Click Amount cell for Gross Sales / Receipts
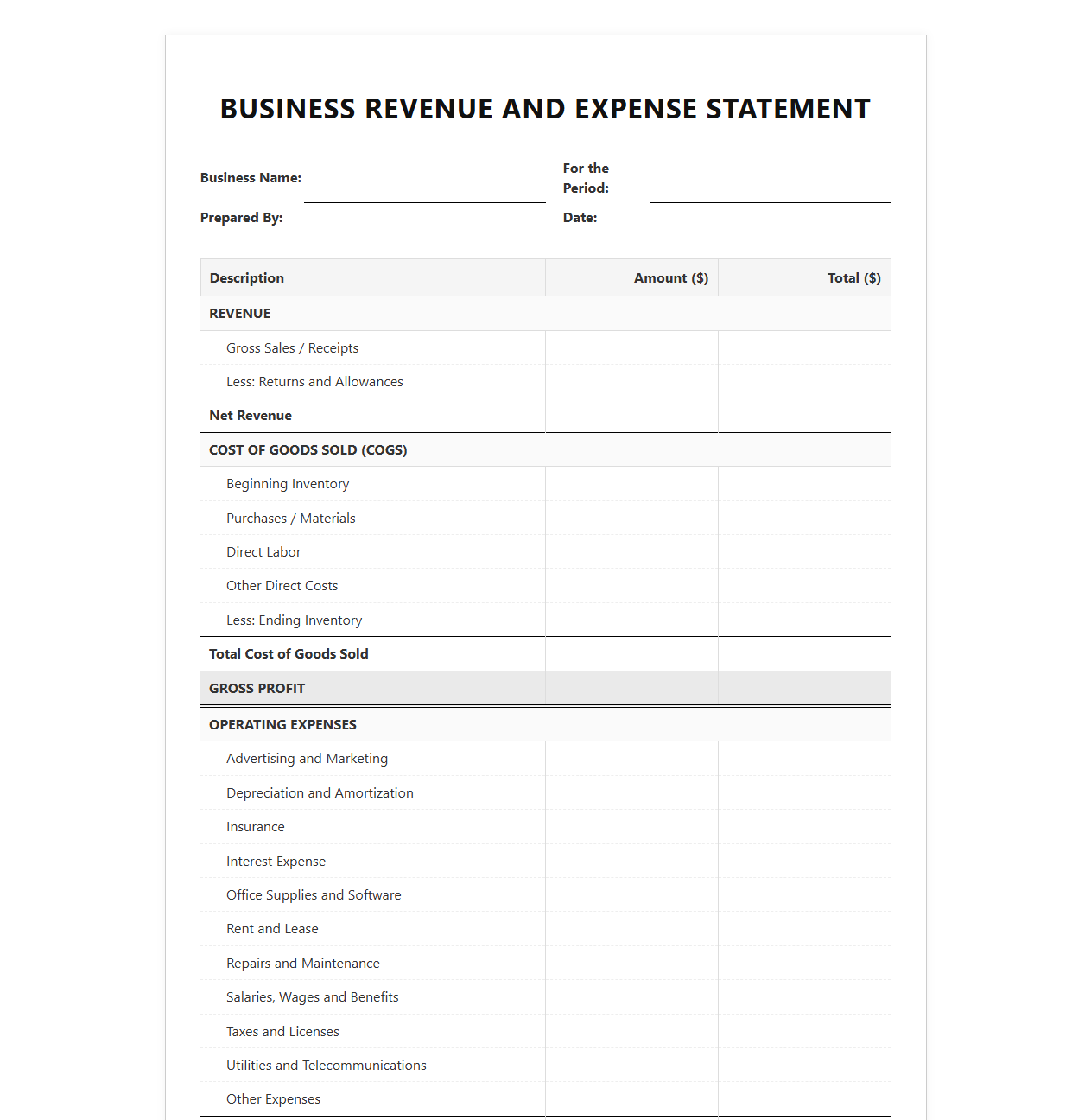This screenshot has height=1120, width=1091. pyautogui.click(x=631, y=348)
